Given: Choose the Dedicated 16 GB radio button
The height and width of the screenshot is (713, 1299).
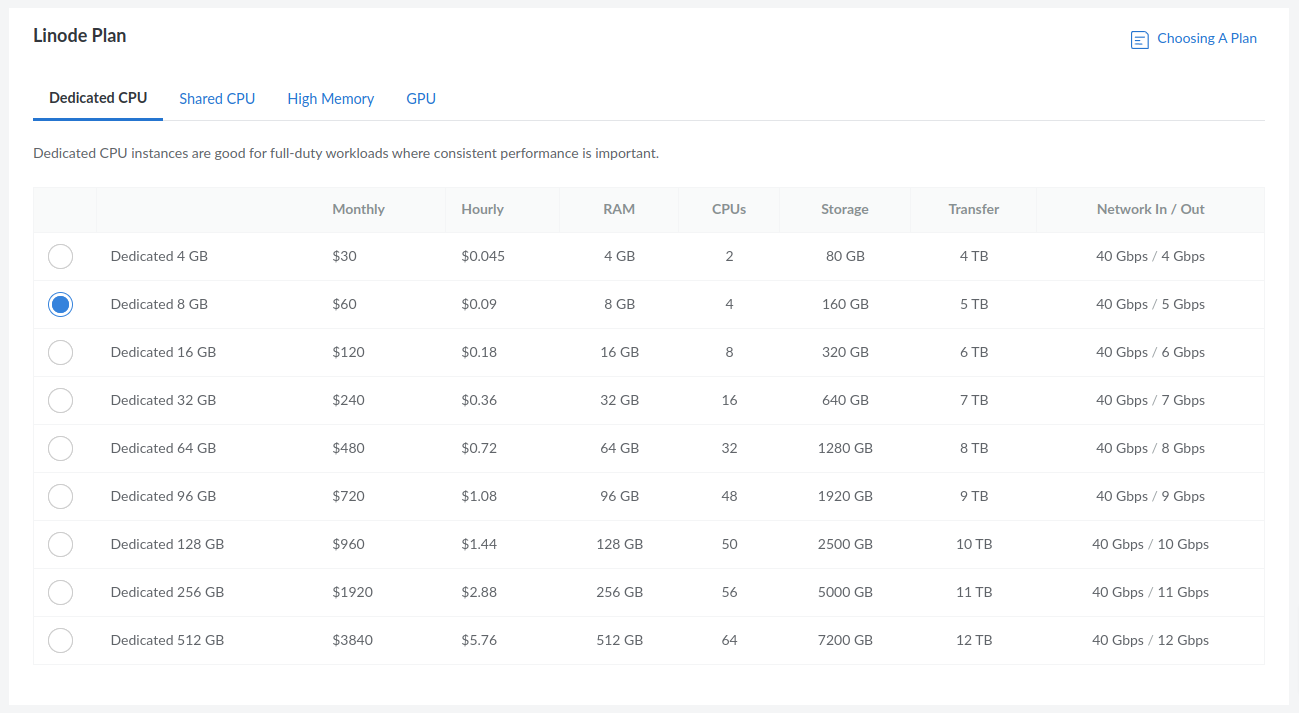Looking at the screenshot, I should click(60, 352).
